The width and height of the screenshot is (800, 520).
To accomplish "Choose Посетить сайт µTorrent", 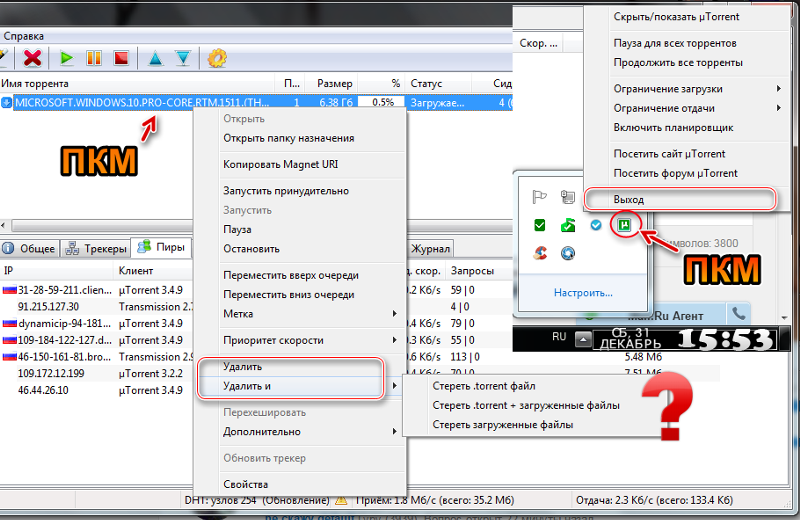I will coord(687,154).
